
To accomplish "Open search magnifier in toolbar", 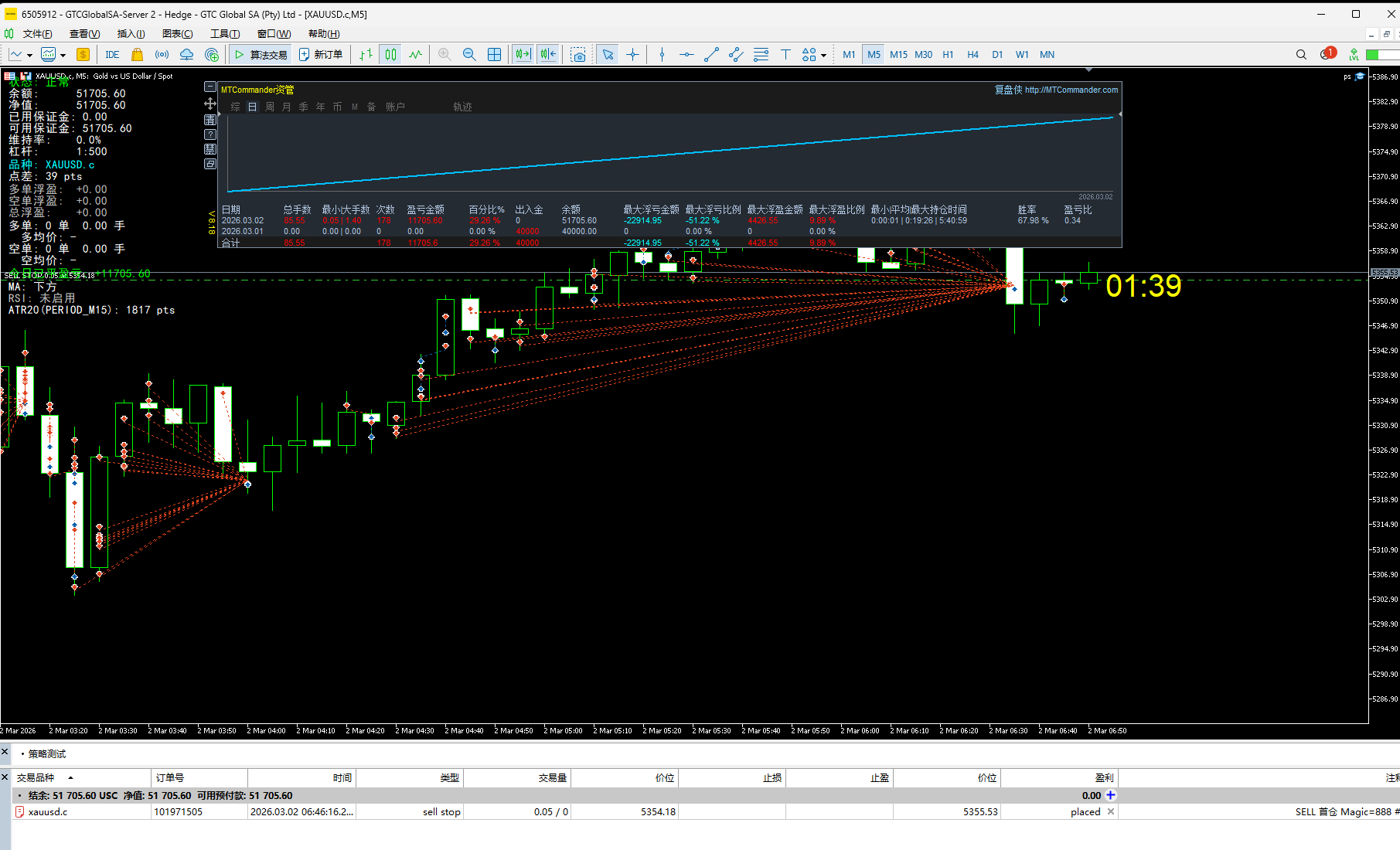I will [1301, 54].
